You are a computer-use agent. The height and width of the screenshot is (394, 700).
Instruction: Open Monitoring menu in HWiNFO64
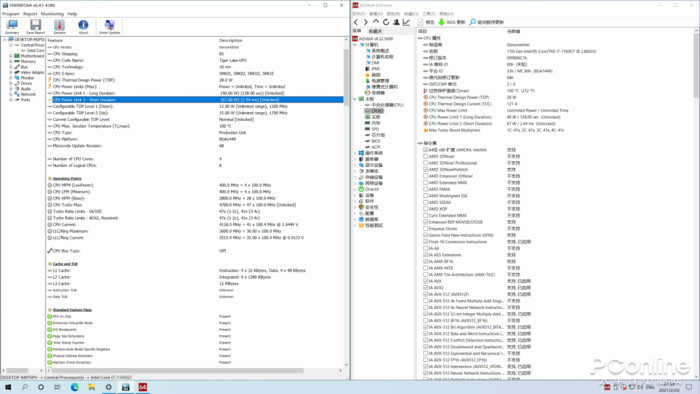pyautogui.click(x=52, y=14)
